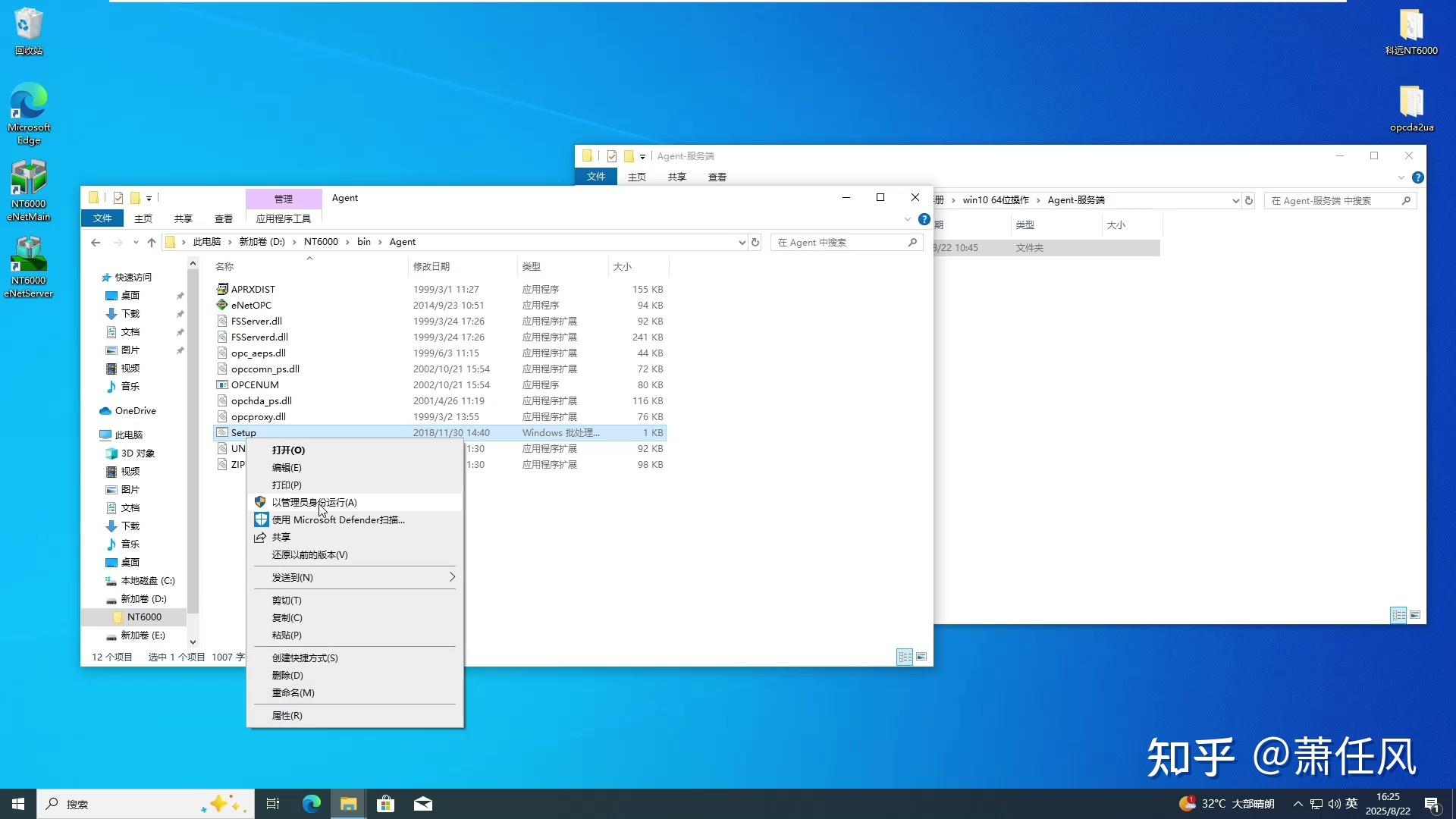Open the address bar history dropdown
The height and width of the screenshot is (819, 1456).
tap(742, 242)
